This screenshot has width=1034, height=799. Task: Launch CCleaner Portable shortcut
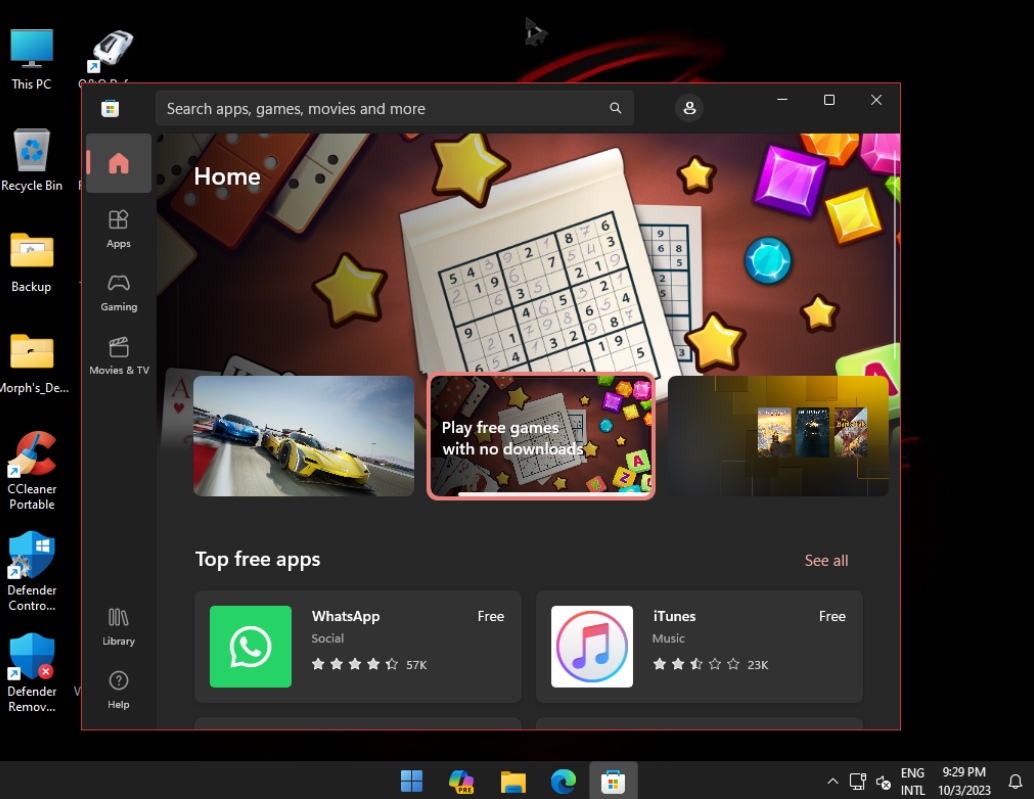32,471
